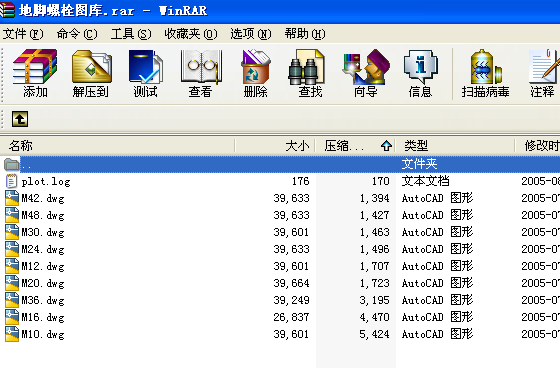Click file name text M10.dwg
The height and width of the screenshot is (368, 560).
point(43,334)
